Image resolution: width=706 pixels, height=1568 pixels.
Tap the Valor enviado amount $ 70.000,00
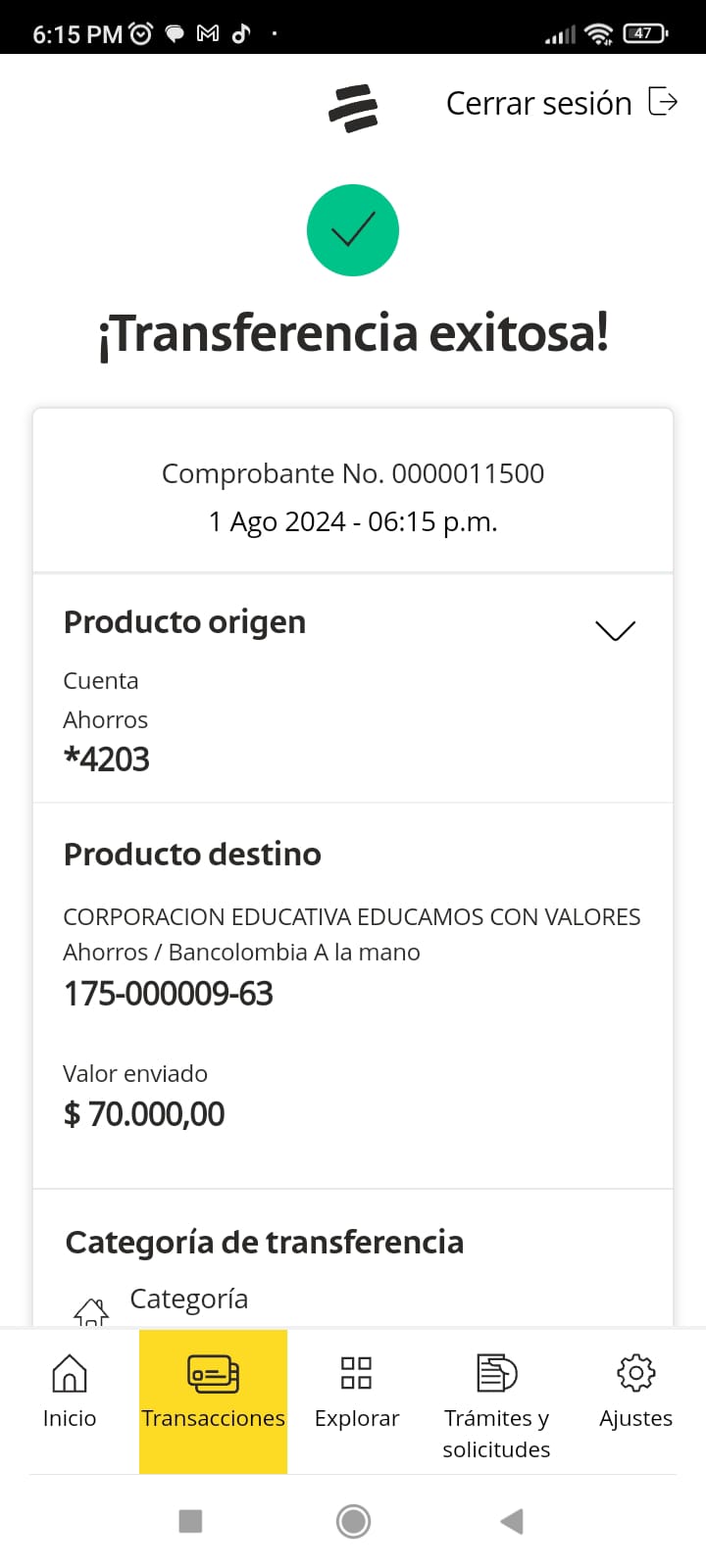pyautogui.click(x=144, y=1114)
